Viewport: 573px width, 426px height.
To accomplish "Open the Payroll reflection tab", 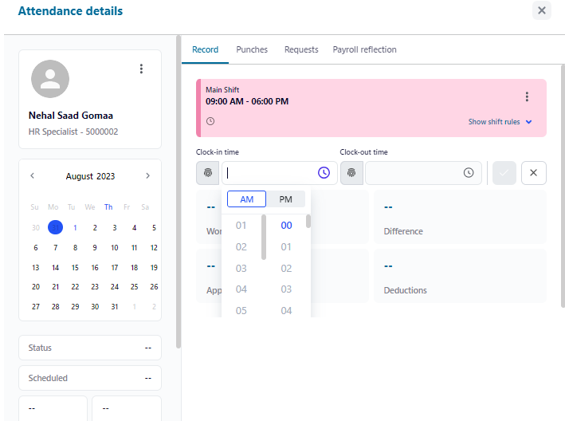I will (x=364, y=50).
